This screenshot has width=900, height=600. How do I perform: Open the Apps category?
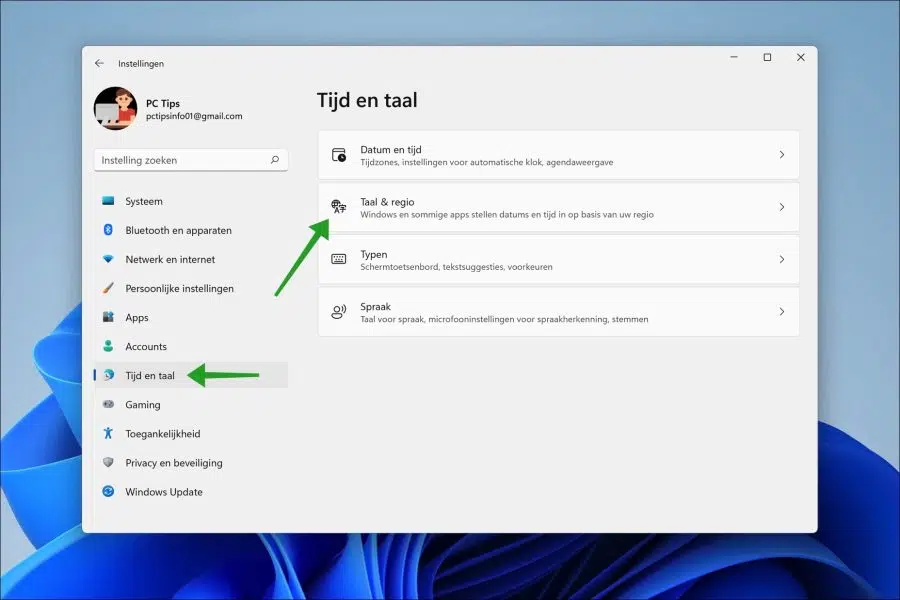click(191, 318)
